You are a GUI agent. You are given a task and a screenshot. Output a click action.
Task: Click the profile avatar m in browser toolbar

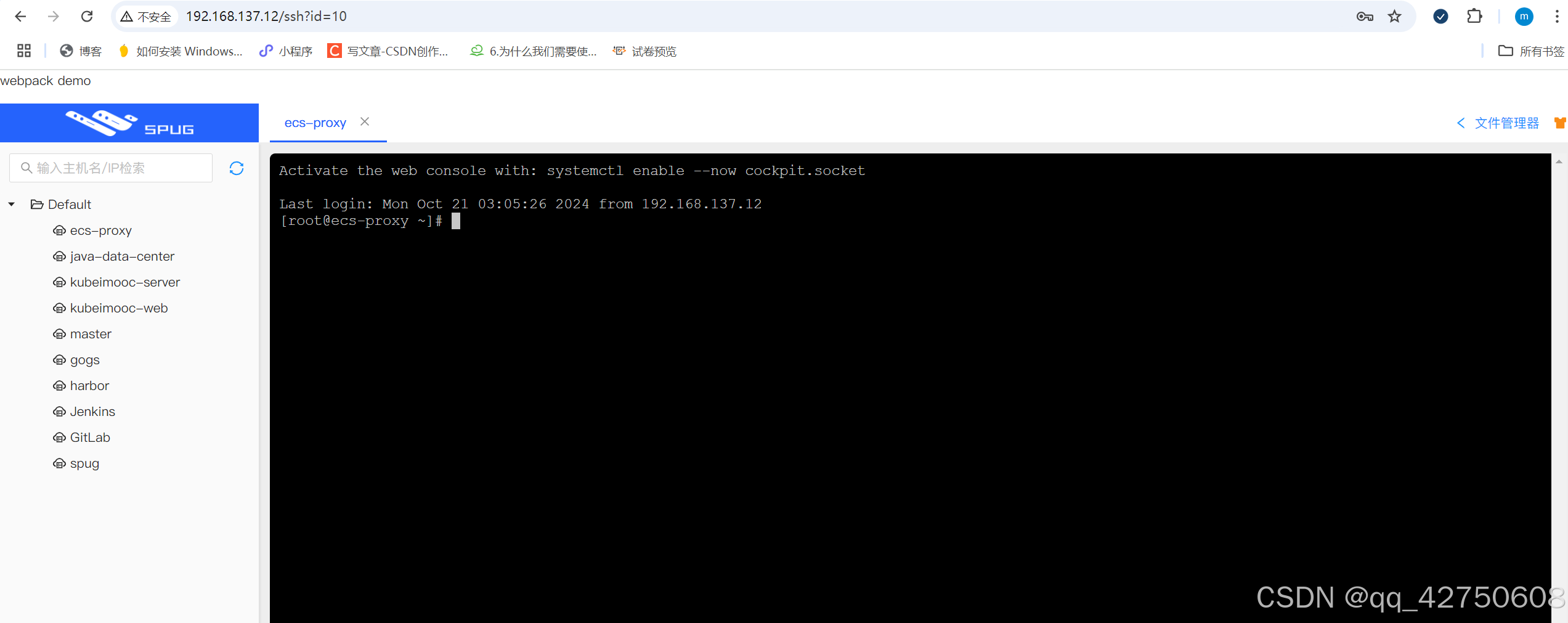pos(1524,16)
